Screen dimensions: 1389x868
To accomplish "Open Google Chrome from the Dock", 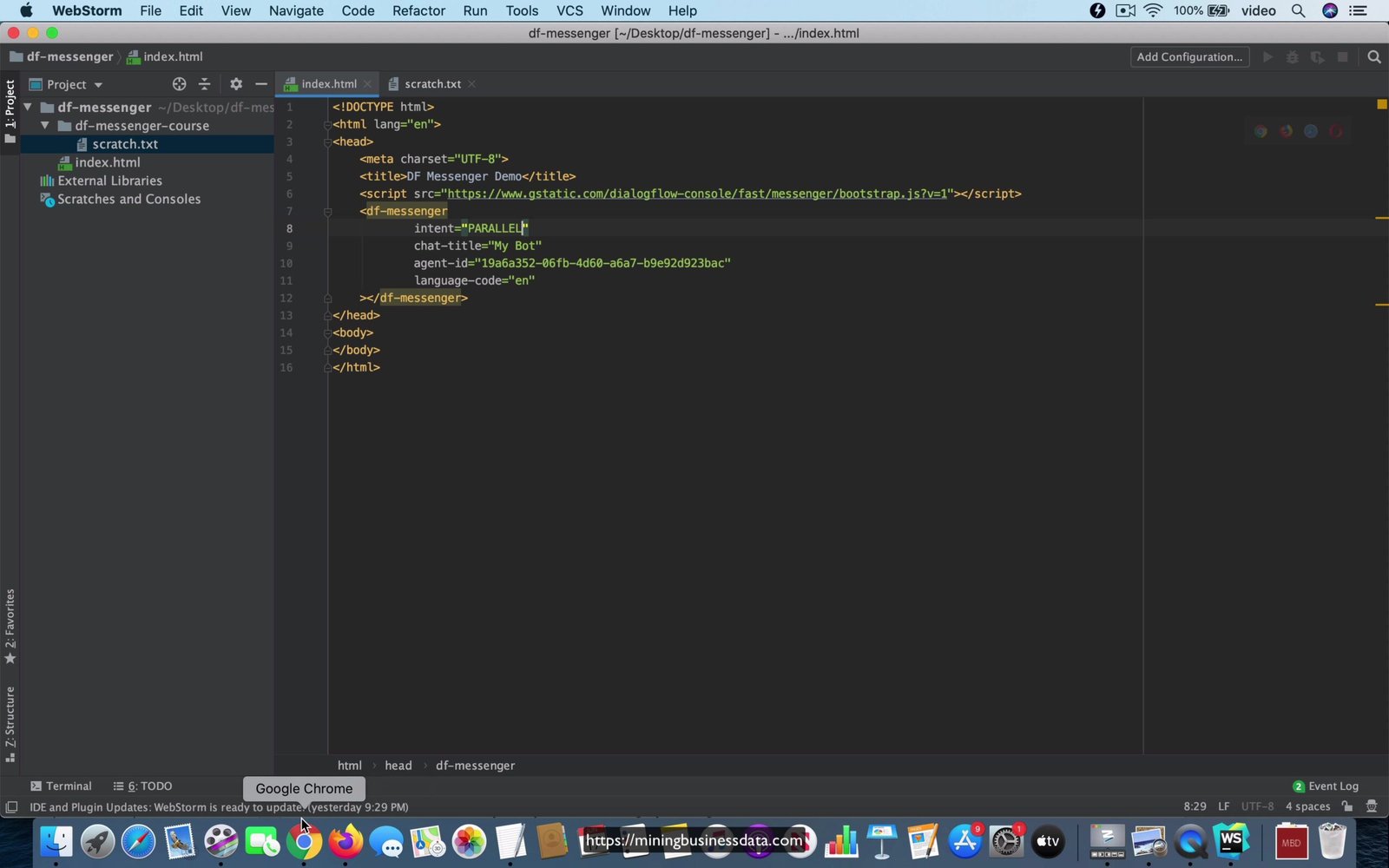I will (x=304, y=841).
